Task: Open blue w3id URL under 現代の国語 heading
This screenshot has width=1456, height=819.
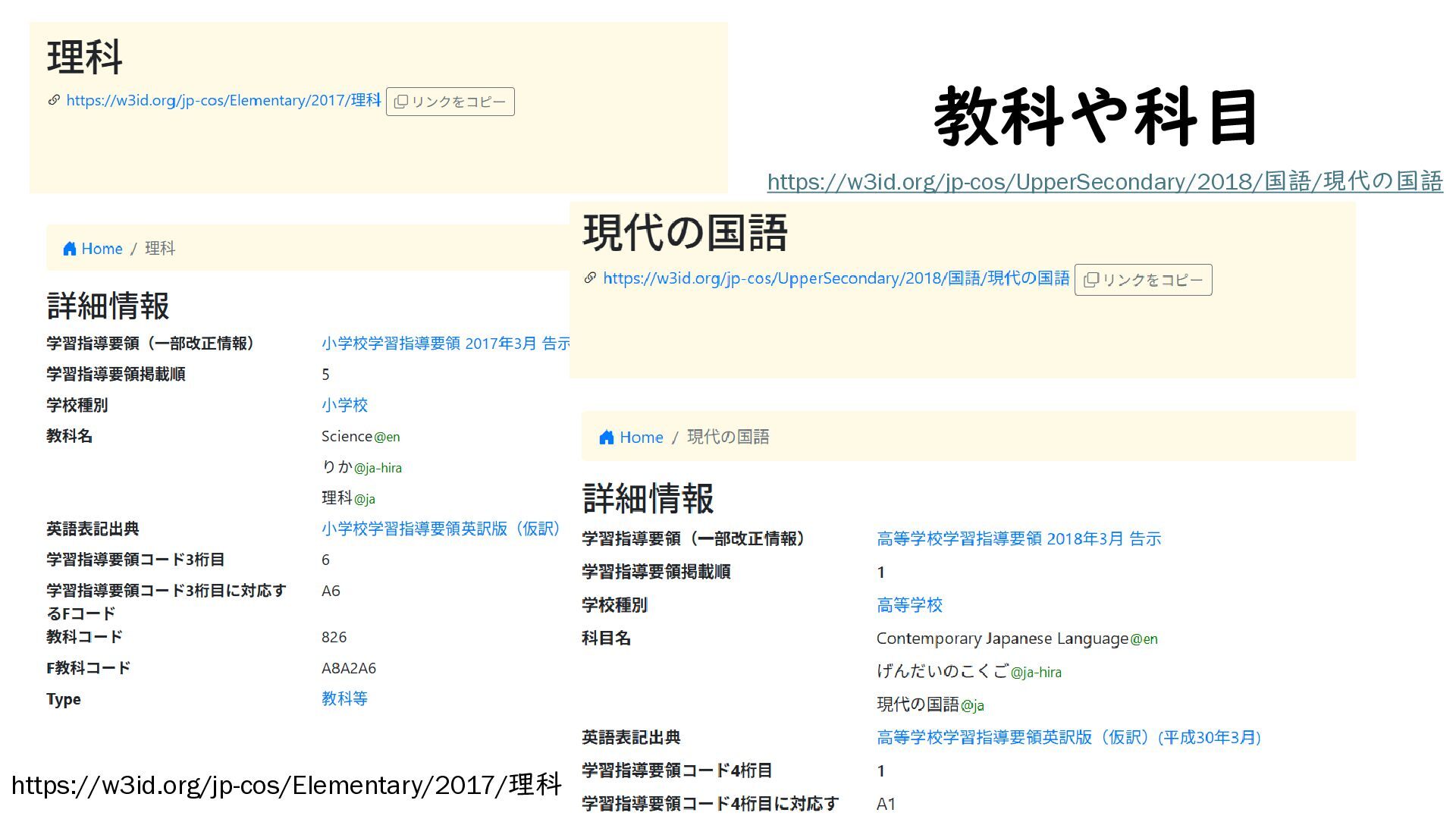Action: click(836, 278)
